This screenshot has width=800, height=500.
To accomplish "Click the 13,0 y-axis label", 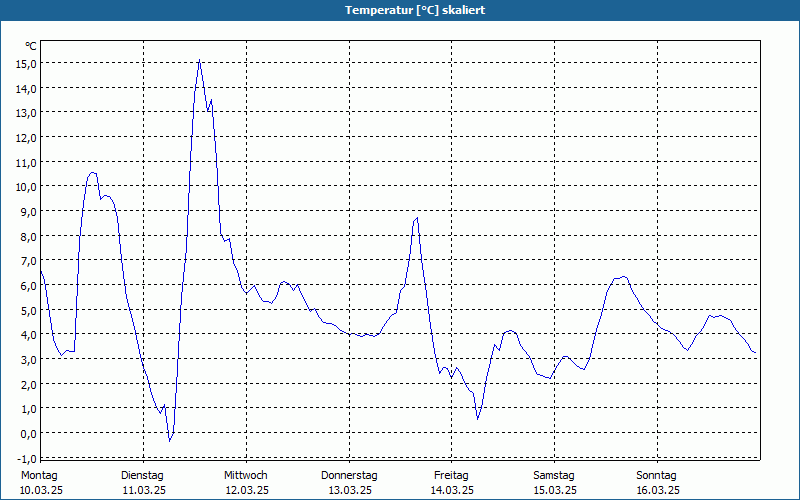I will [x=26, y=113].
